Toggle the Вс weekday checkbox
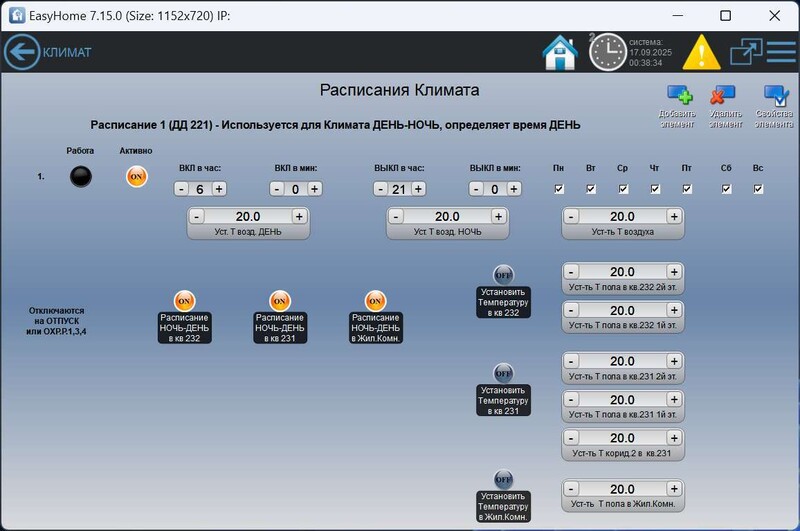The width and height of the screenshot is (800, 531). 758,188
